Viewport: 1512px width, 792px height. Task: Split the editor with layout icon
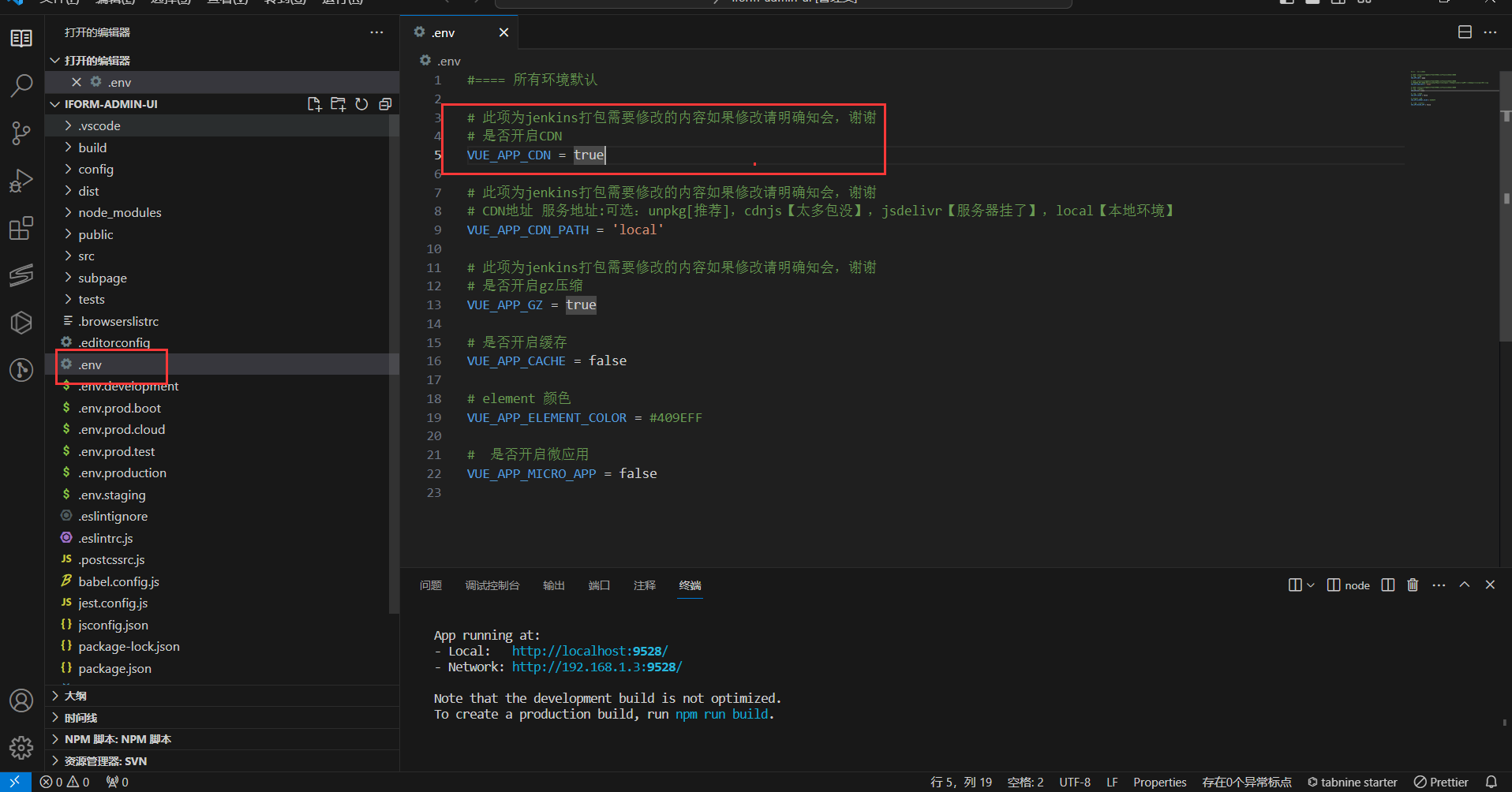[x=1465, y=32]
